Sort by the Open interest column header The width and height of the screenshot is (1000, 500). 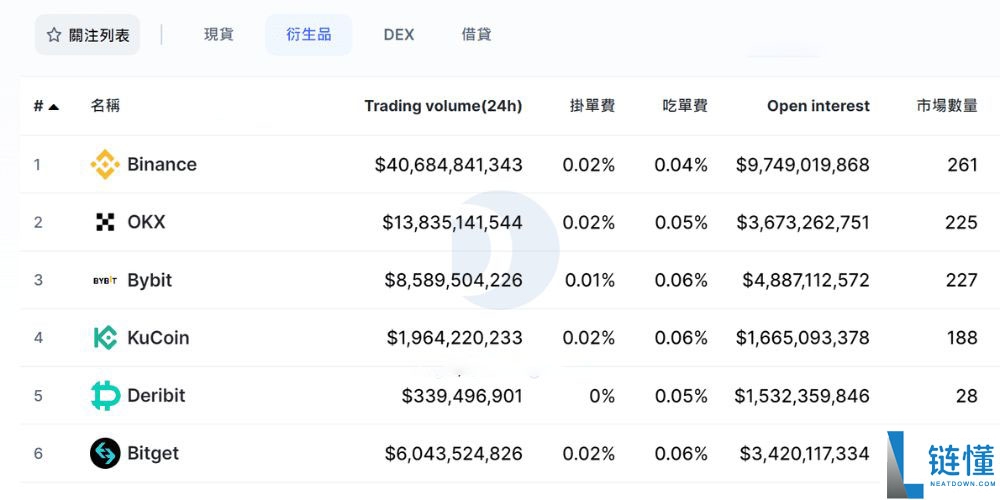(818, 106)
